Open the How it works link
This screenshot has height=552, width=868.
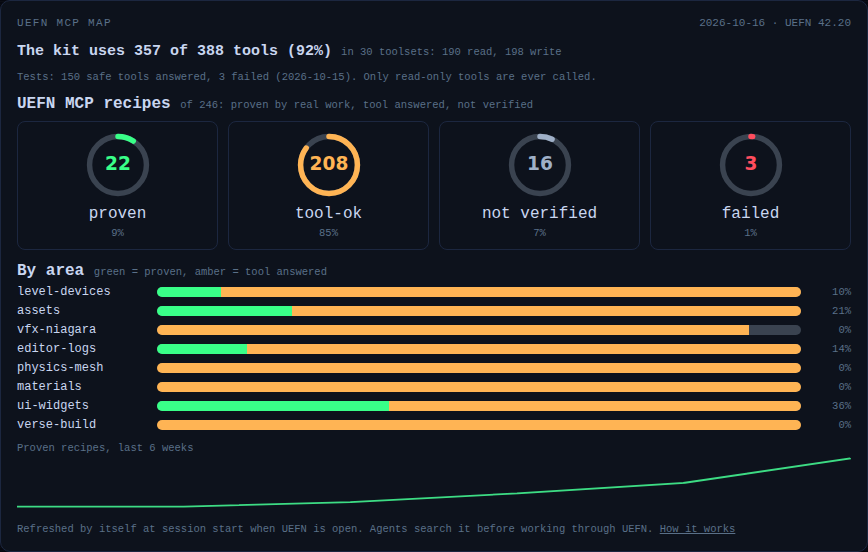pyautogui.click(x=697, y=529)
